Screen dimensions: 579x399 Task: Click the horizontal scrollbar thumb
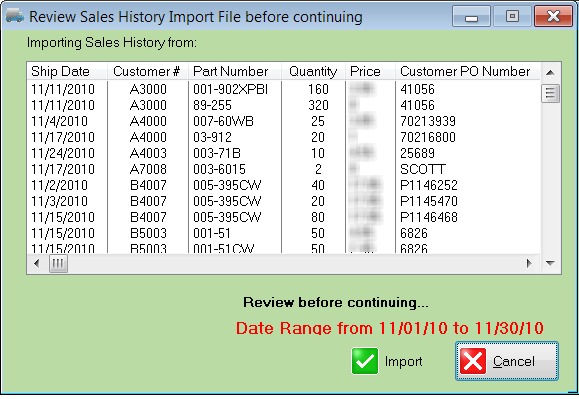[58, 264]
